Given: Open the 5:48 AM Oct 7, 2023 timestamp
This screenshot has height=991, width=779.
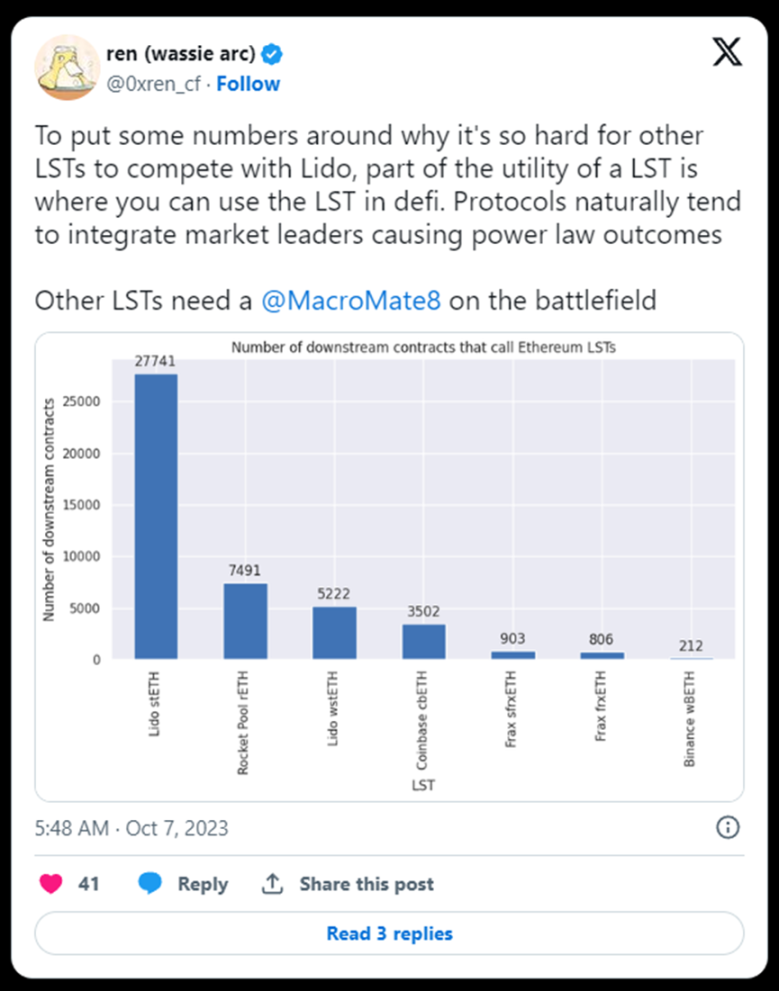Looking at the screenshot, I should tap(131, 828).
